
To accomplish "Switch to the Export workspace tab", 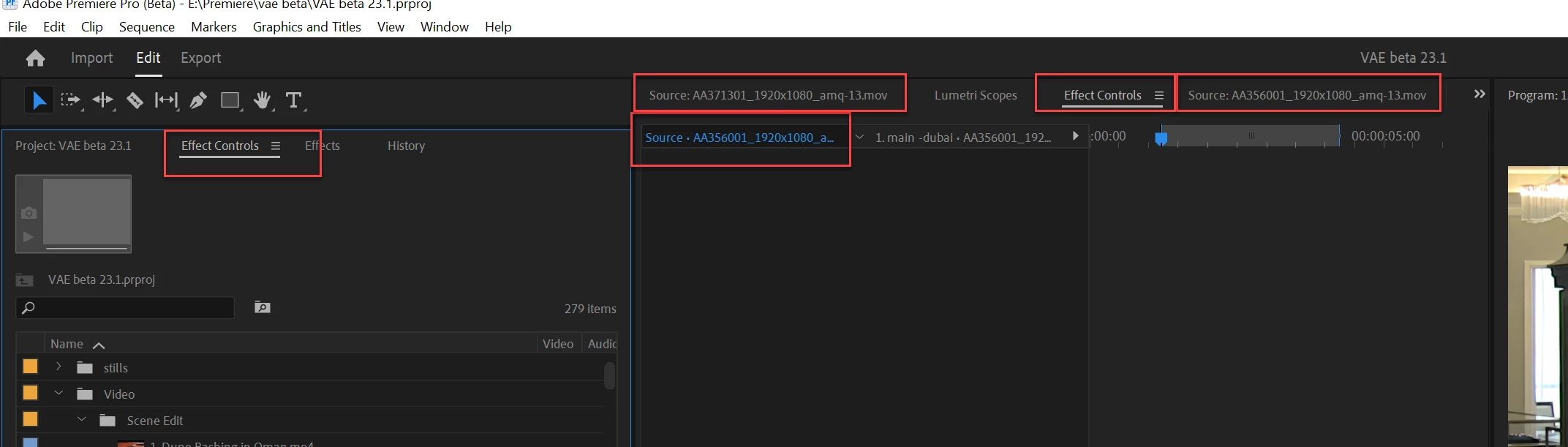I will pos(200,58).
